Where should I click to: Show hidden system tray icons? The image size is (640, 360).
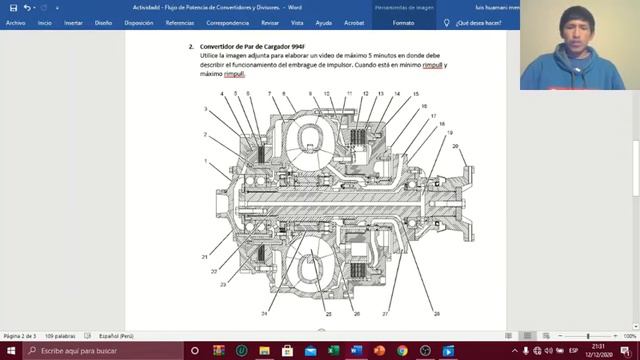click(x=515, y=351)
